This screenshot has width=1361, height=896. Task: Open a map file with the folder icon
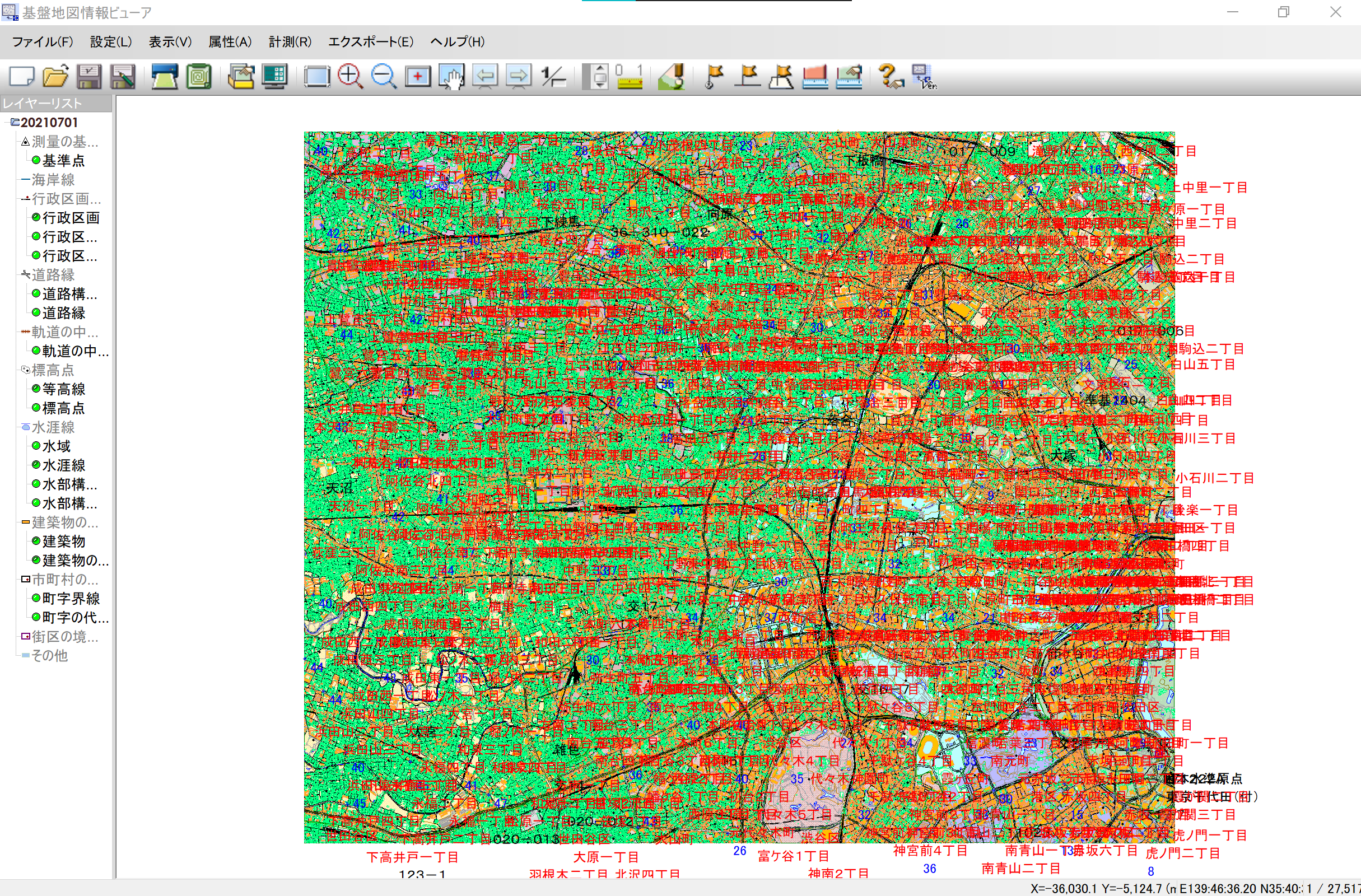coord(55,76)
